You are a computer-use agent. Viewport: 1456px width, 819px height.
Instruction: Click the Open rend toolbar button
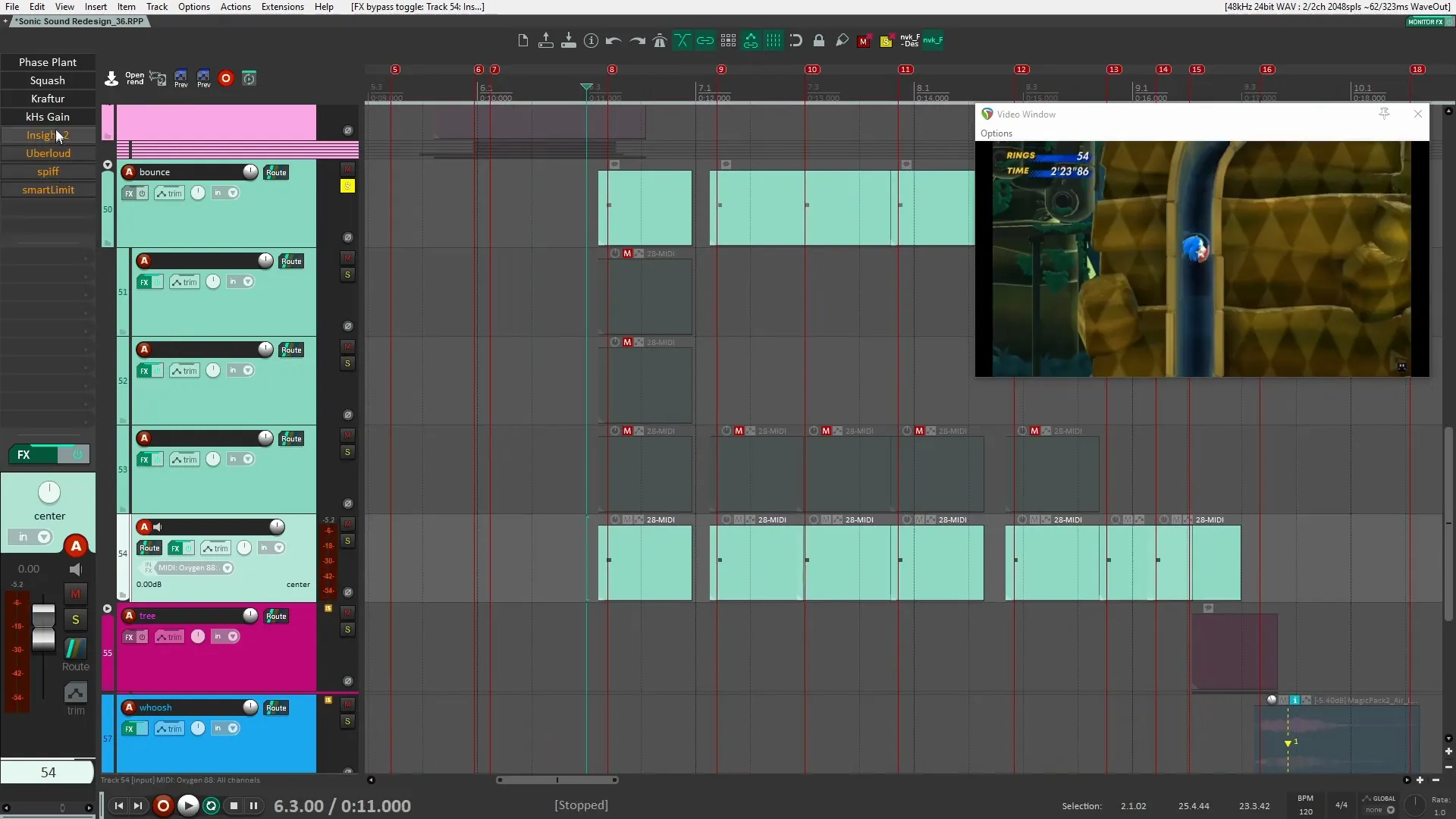[134, 78]
